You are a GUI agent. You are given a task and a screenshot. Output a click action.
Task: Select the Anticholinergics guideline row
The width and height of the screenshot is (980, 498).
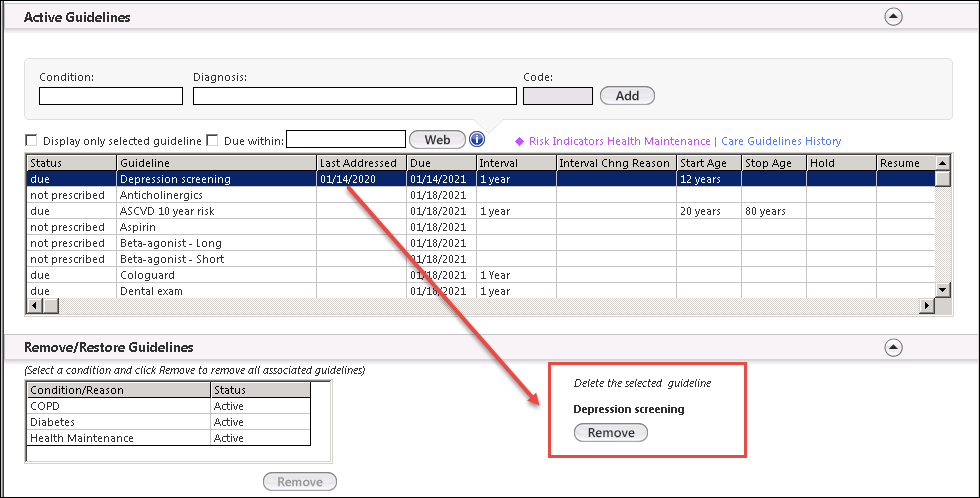(x=481, y=195)
